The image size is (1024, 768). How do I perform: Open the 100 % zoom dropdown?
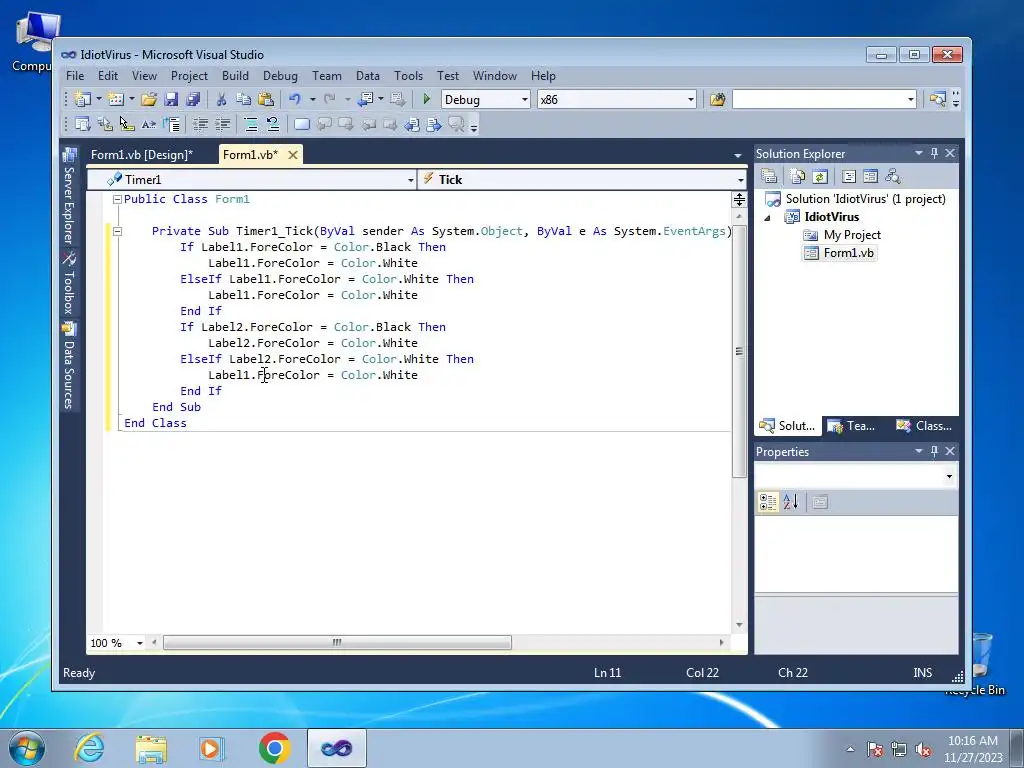(139, 643)
